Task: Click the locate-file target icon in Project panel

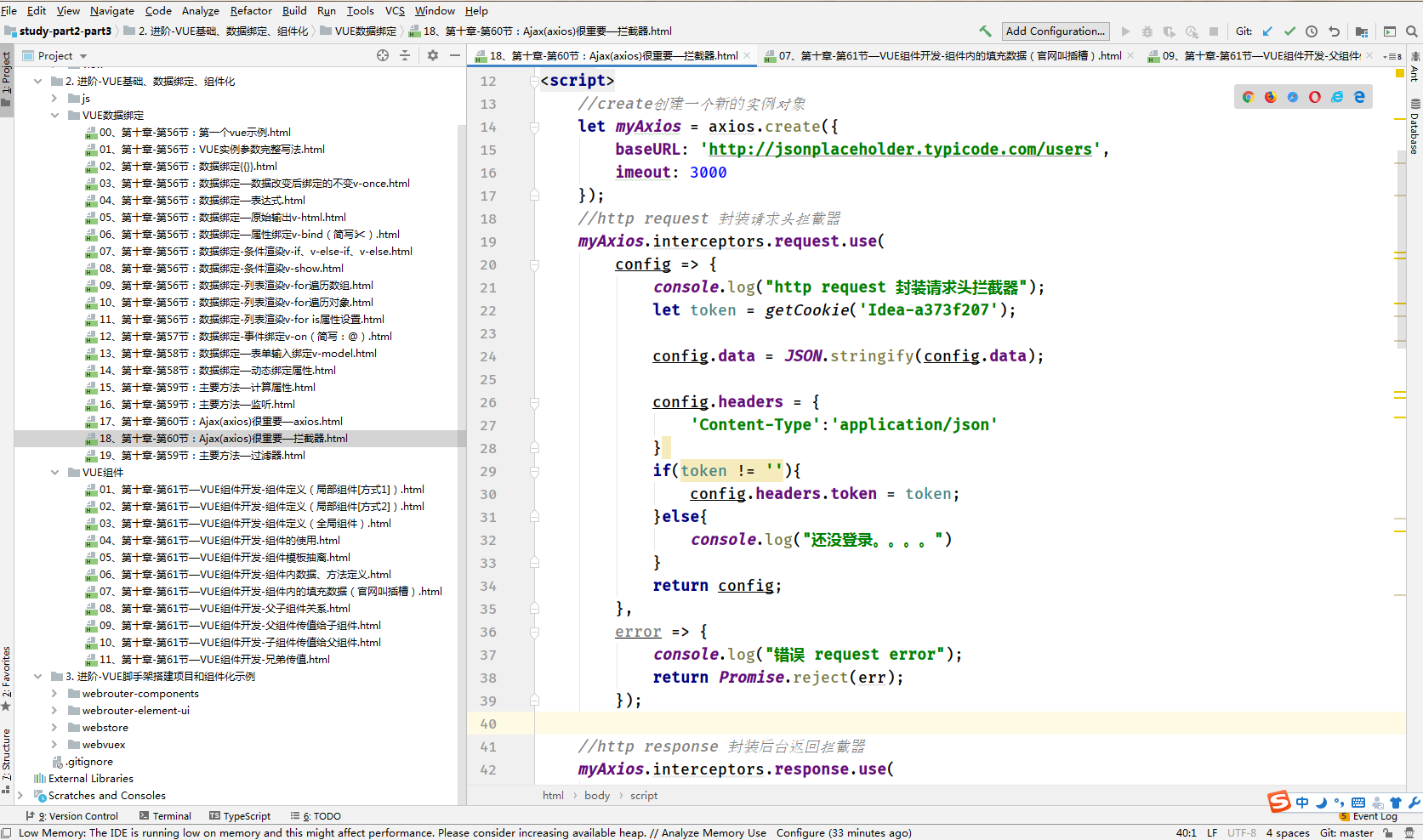Action: 383,55
